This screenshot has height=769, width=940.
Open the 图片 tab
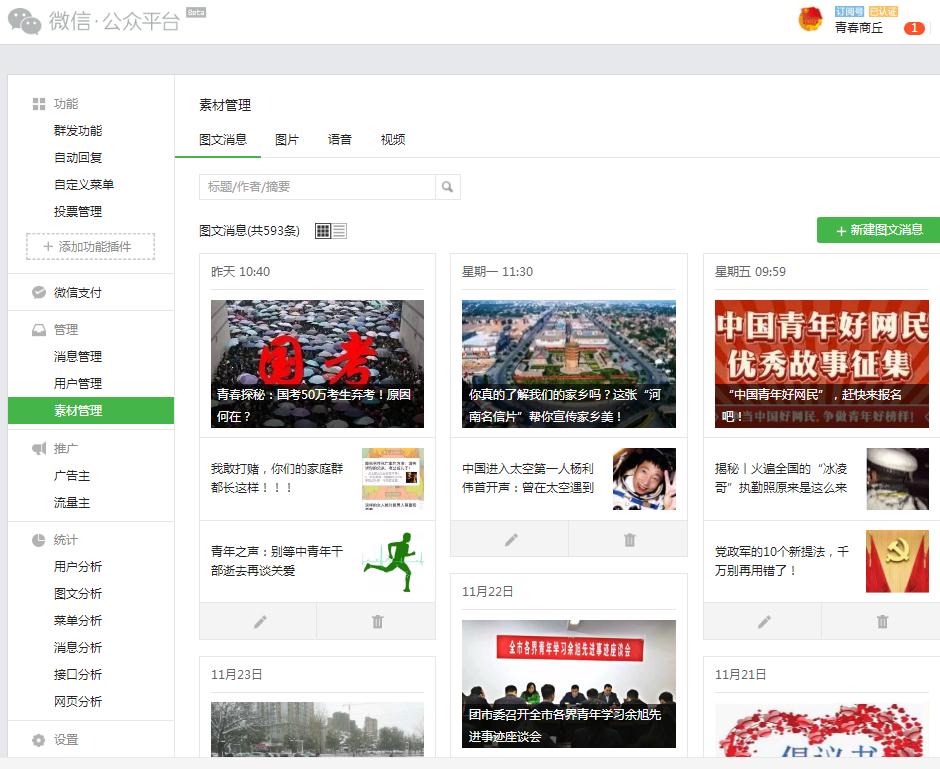287,140
